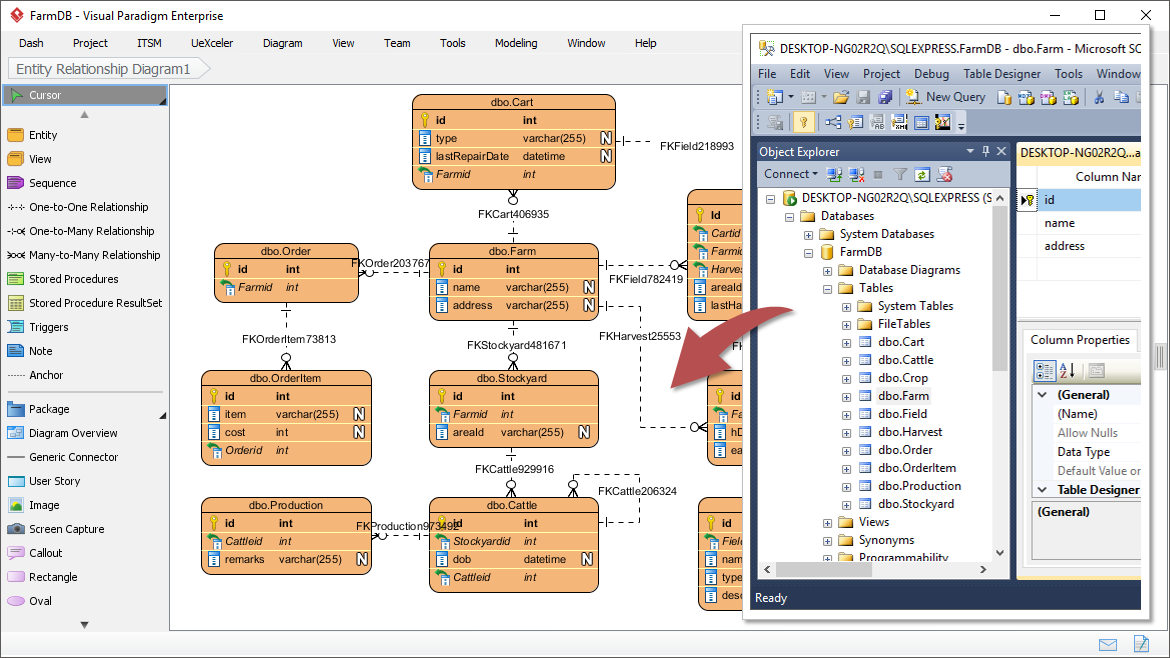The width and height of the screenshot is (1170, 658).
Task: Click Object Explorer vertical scrollbar thumb
Action: (1000, 288)
